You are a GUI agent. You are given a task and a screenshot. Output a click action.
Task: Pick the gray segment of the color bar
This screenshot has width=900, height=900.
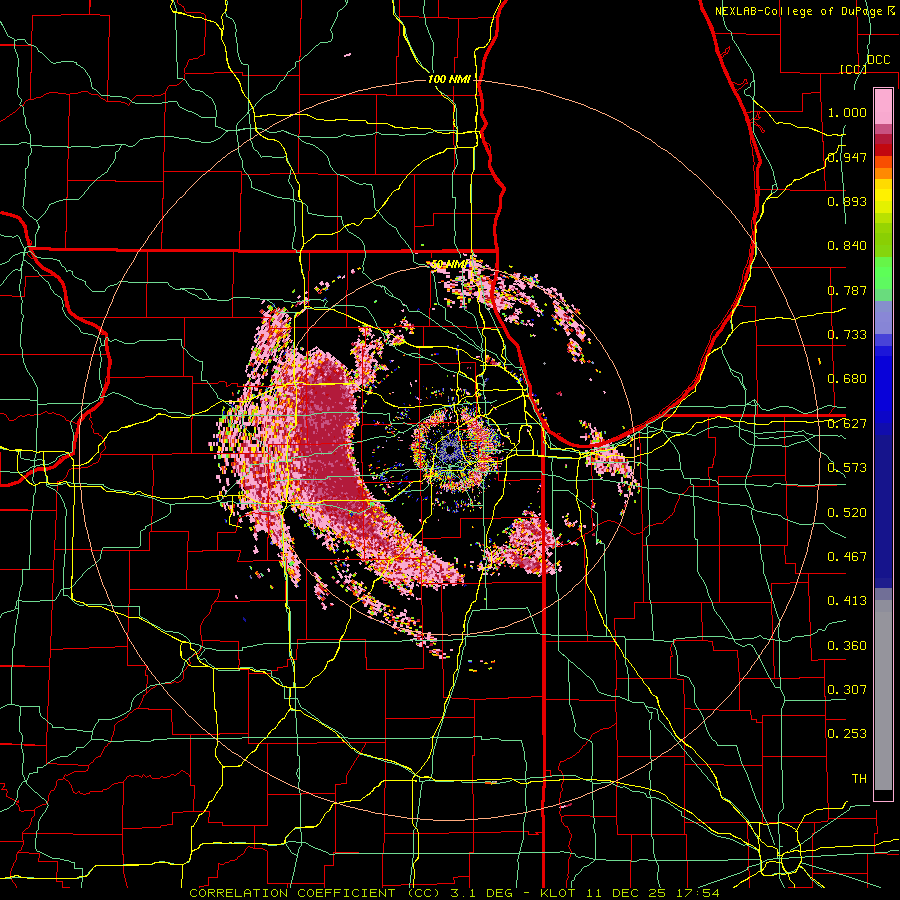(883, 695)
